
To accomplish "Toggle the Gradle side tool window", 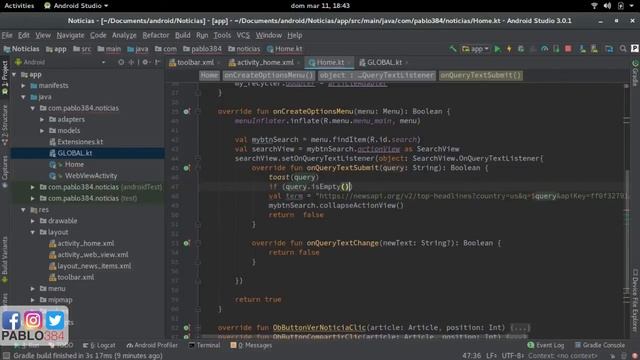I will 635,73.
